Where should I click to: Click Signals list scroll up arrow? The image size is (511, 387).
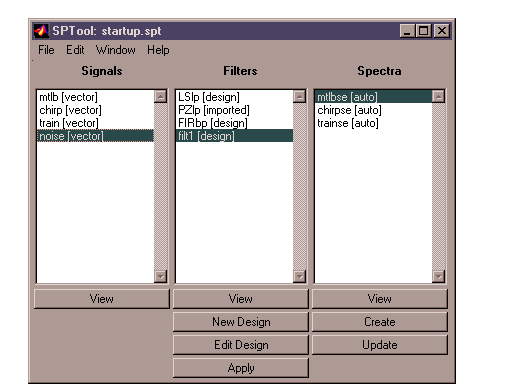(x=161, y=97)
